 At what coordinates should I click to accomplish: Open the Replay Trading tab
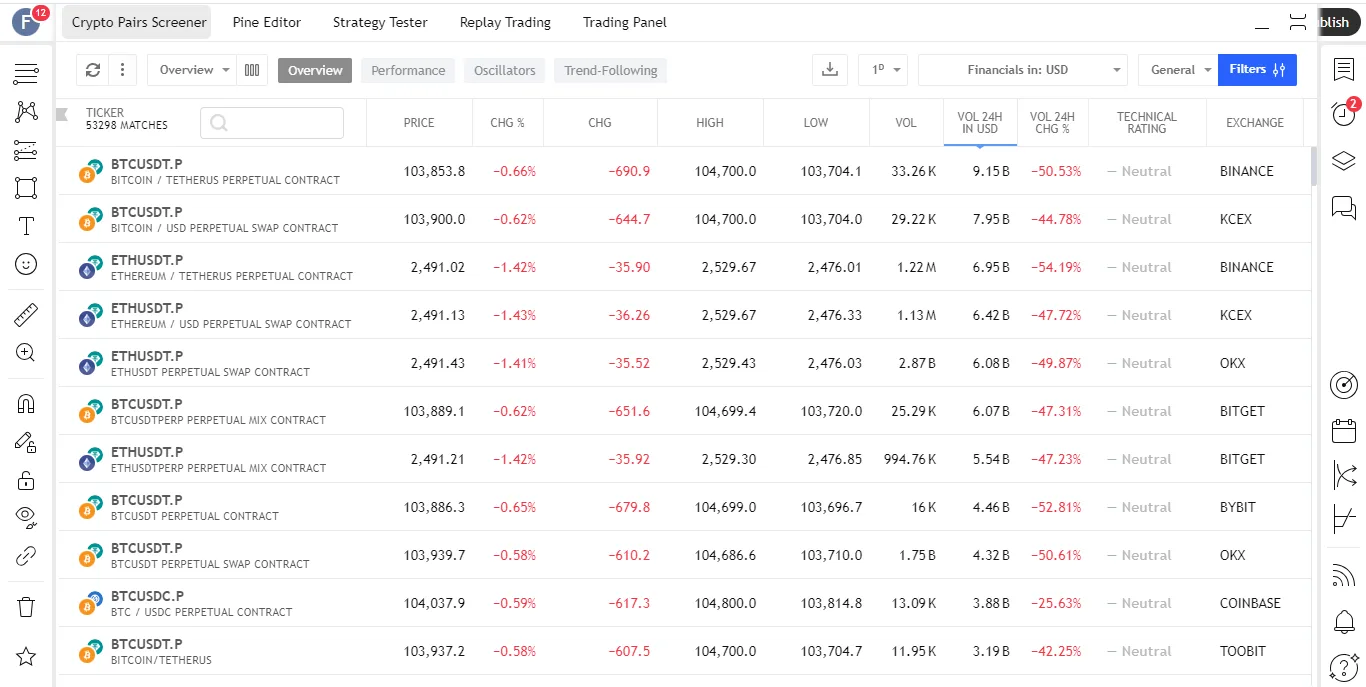point(505,22)
